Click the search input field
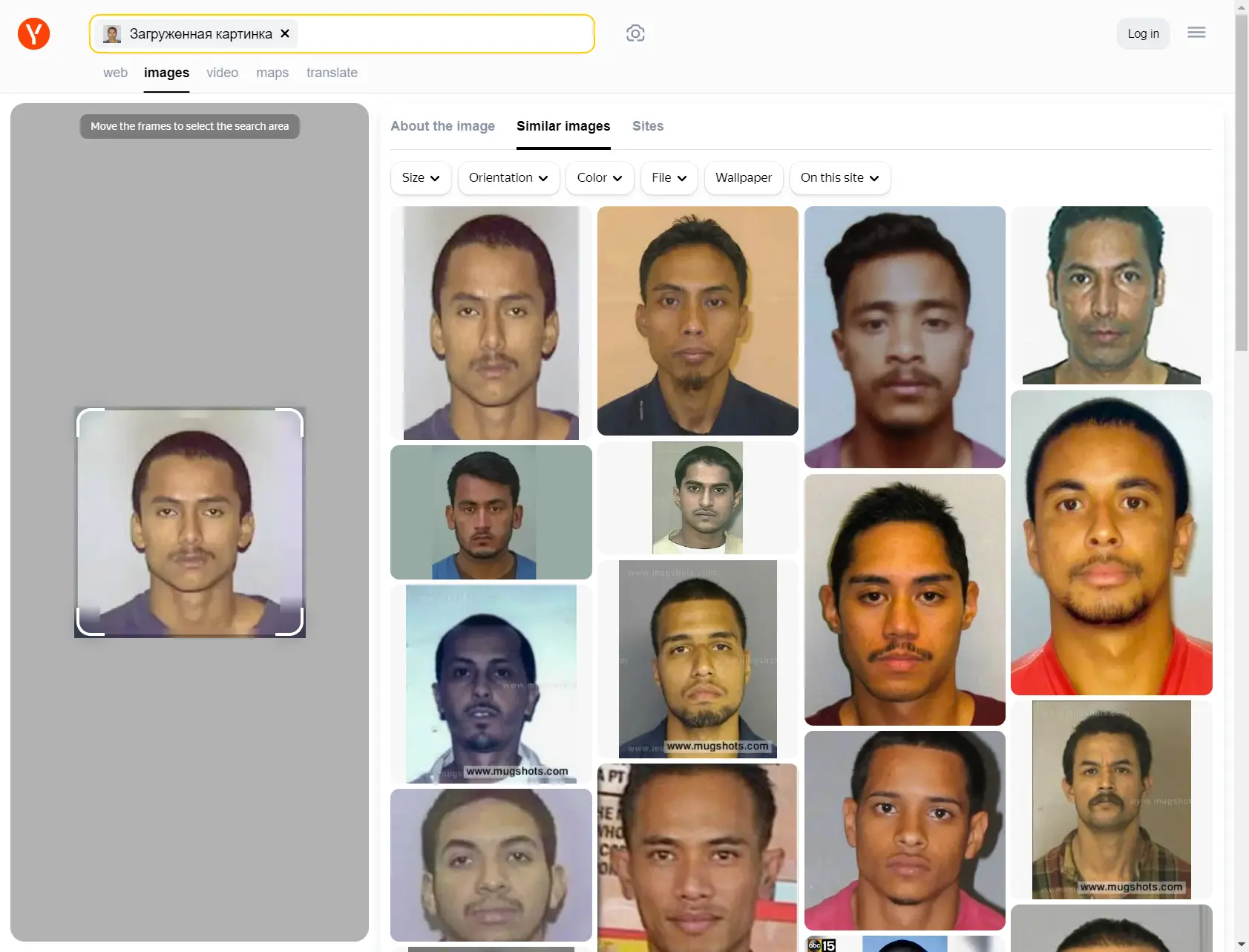This screenshot has height=952, width=1249. point(445,34)
